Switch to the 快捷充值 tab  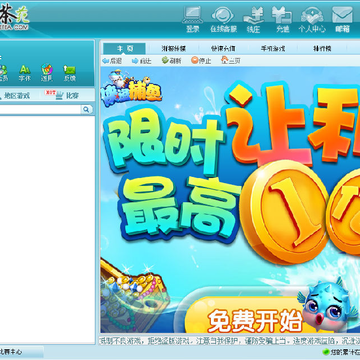point(223,48)
